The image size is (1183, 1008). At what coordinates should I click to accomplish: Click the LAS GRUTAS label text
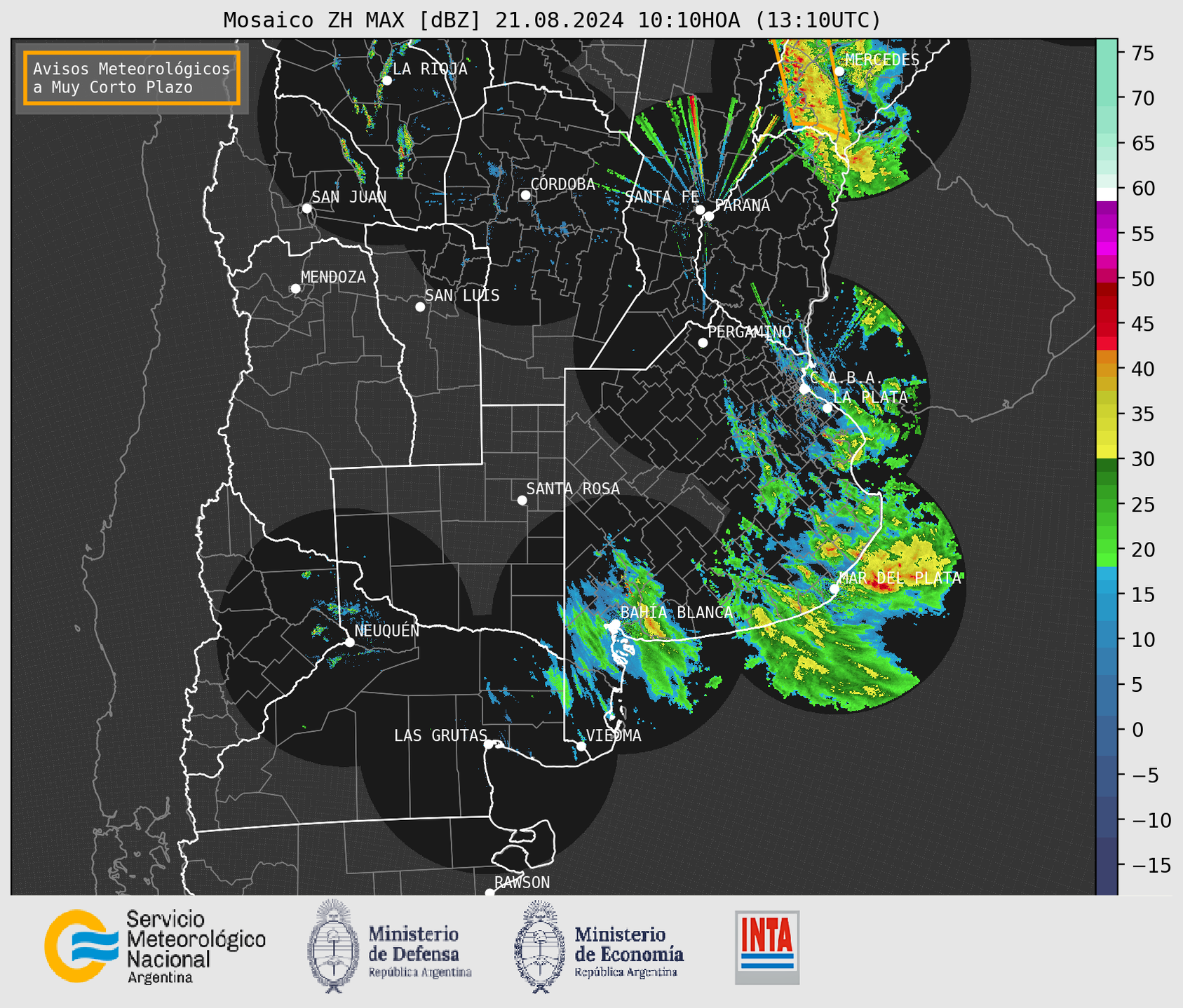click(x=440, y=735)
